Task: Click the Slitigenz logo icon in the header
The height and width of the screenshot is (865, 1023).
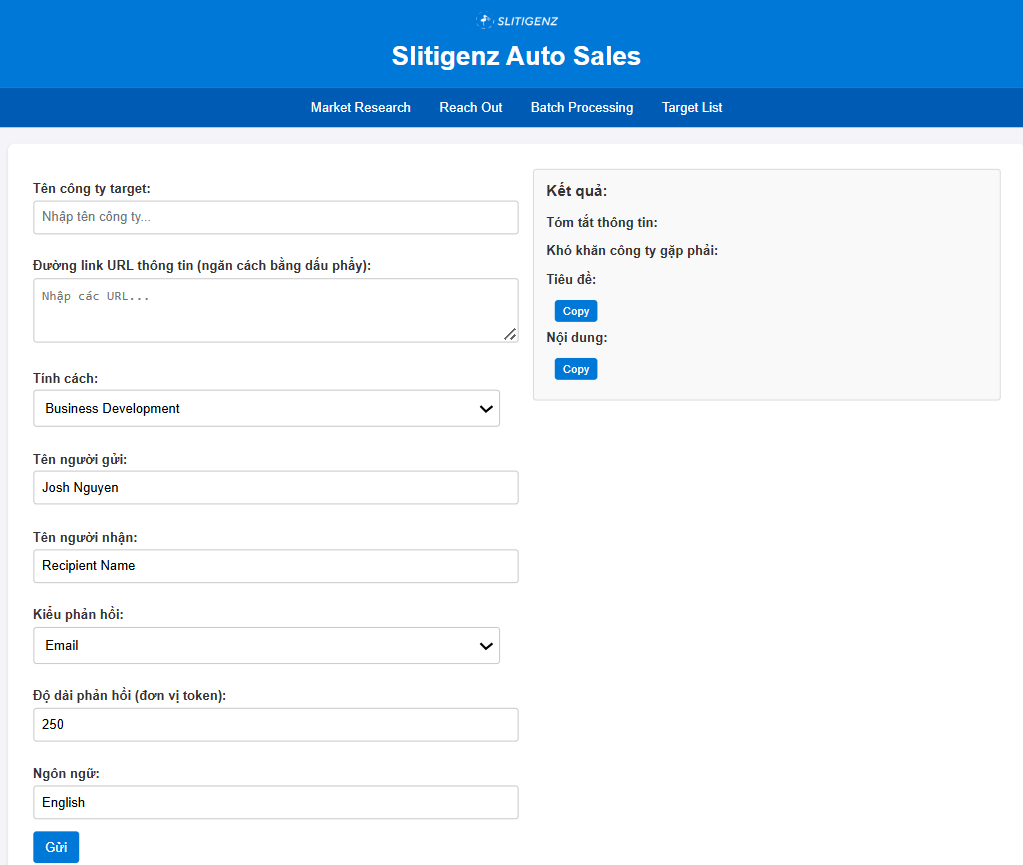Action: (x=486, y=20)
